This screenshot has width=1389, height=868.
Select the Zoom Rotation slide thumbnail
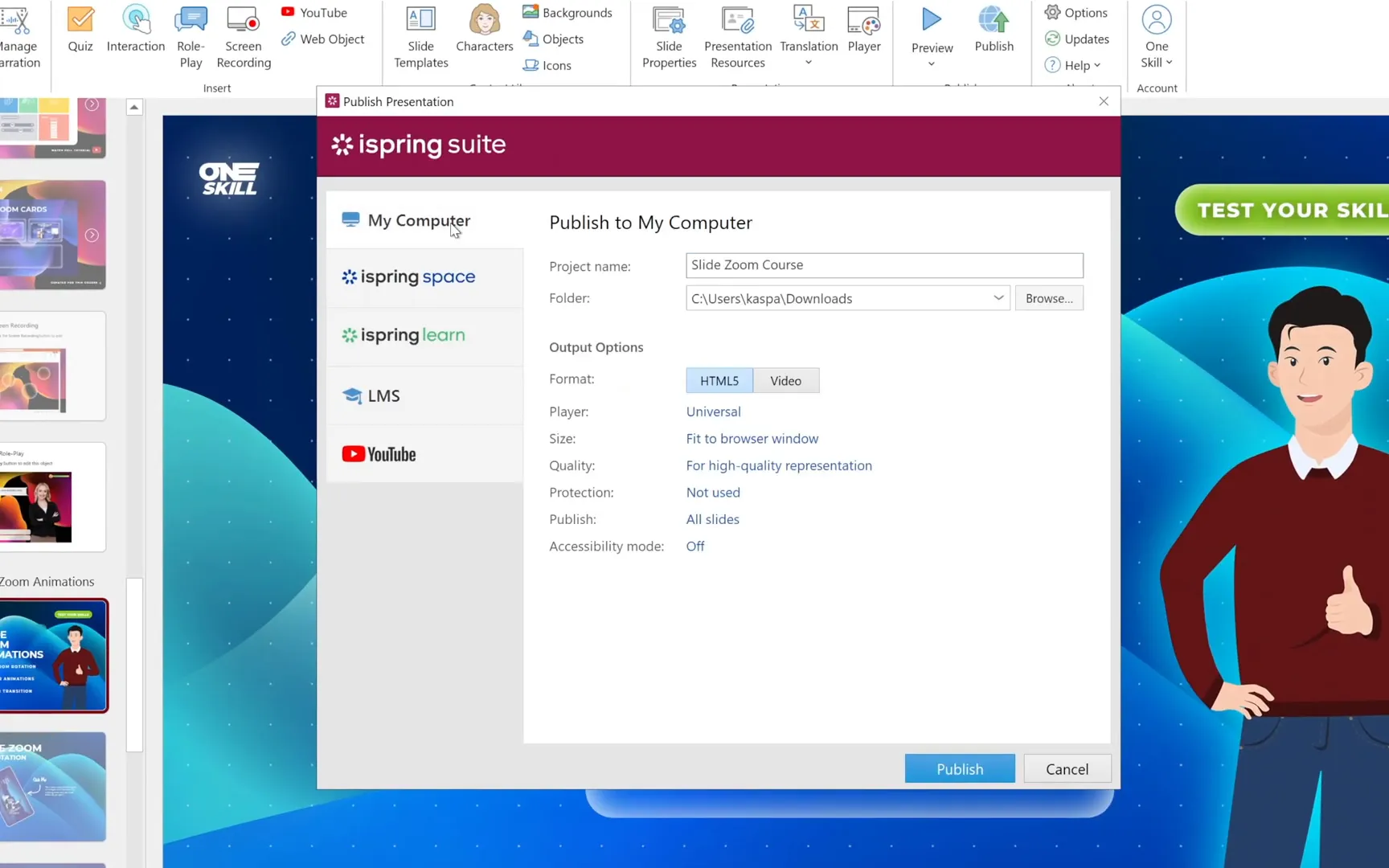point(53,787)
